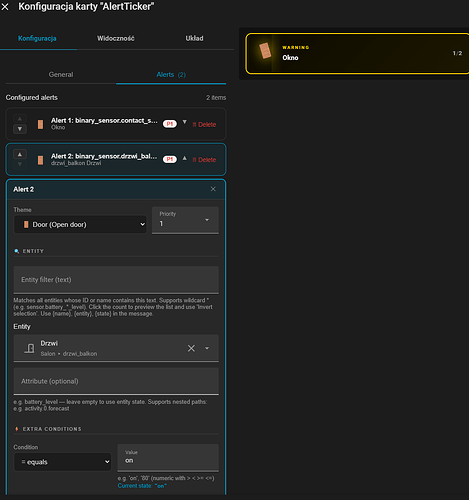Click the ENTITY section search icon

click(16, 251)
